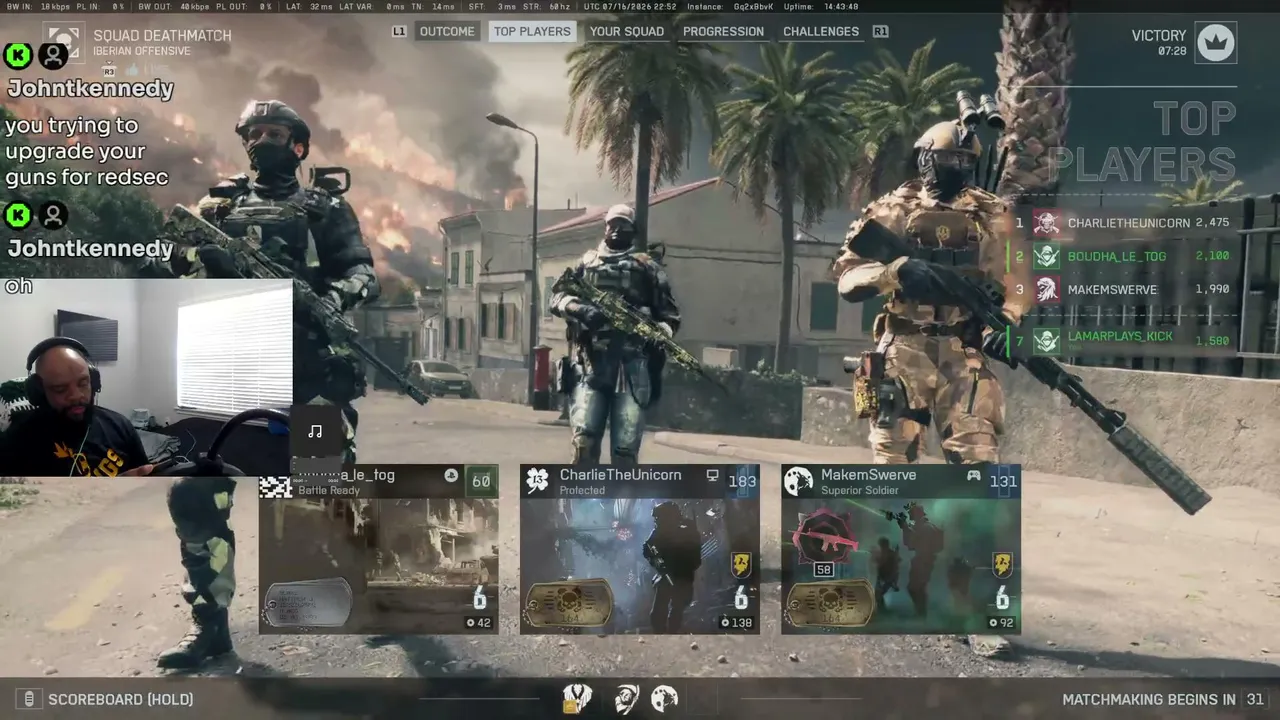Click the clover emblem on the CharlieTheUnicorn card

538,481
